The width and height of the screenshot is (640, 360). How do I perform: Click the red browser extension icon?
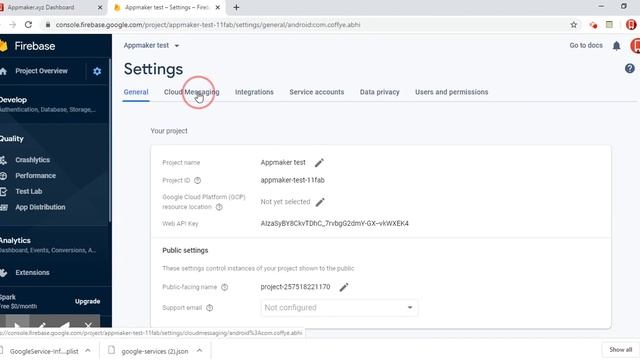[x=593, y=25]
